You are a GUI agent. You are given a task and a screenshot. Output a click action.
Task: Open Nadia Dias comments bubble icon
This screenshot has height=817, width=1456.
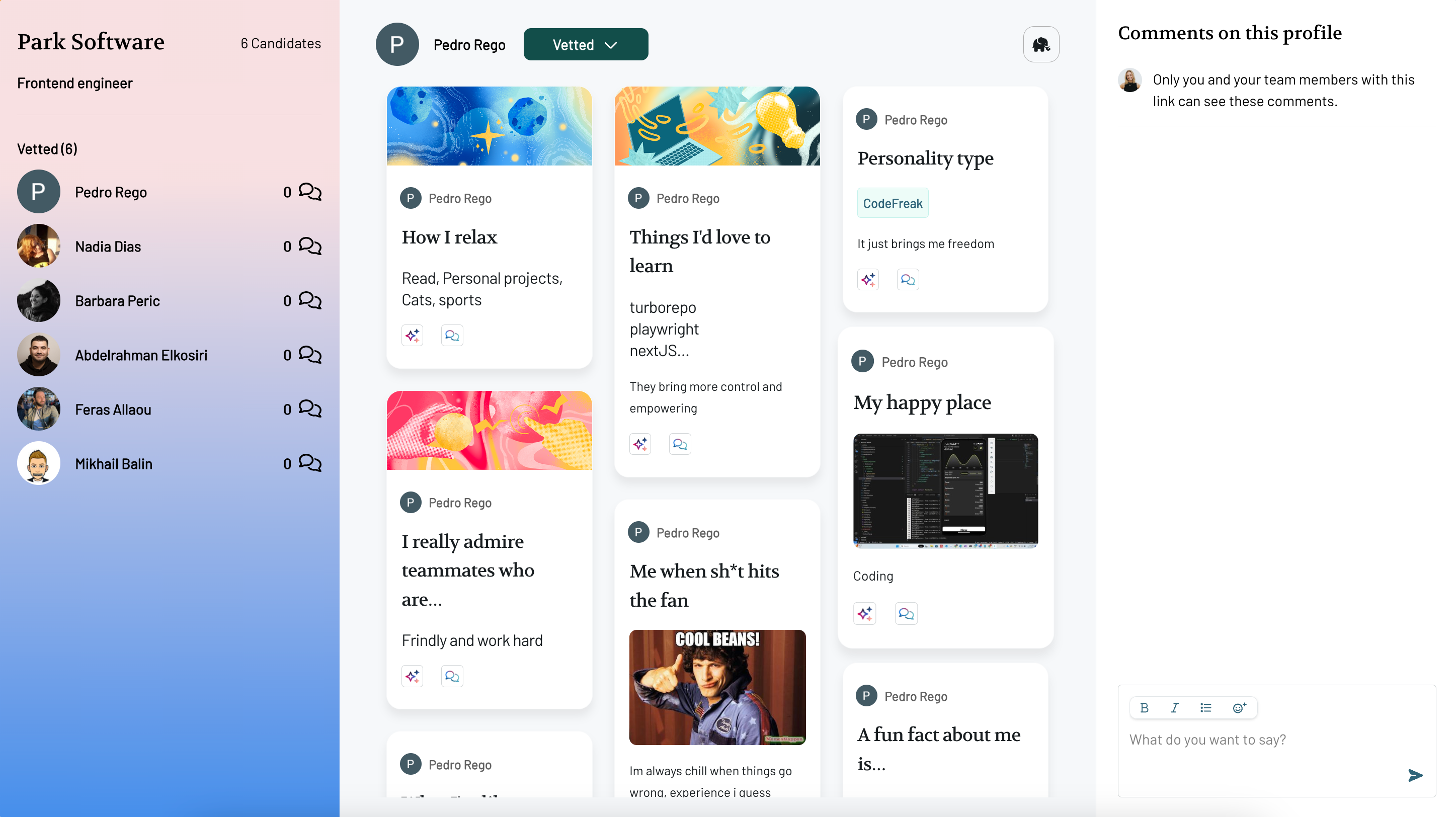coord(310,247)
